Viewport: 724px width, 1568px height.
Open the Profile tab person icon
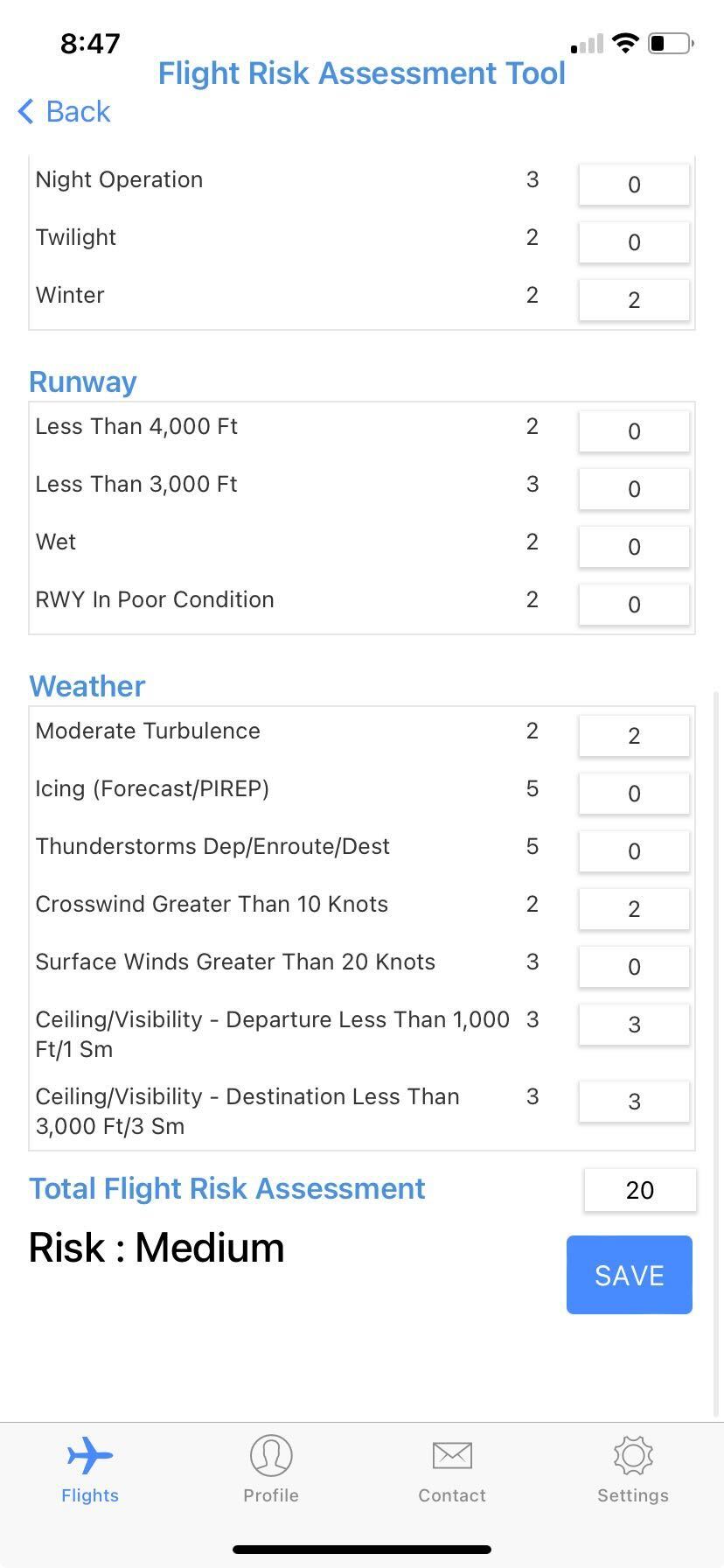(271, 1455)
